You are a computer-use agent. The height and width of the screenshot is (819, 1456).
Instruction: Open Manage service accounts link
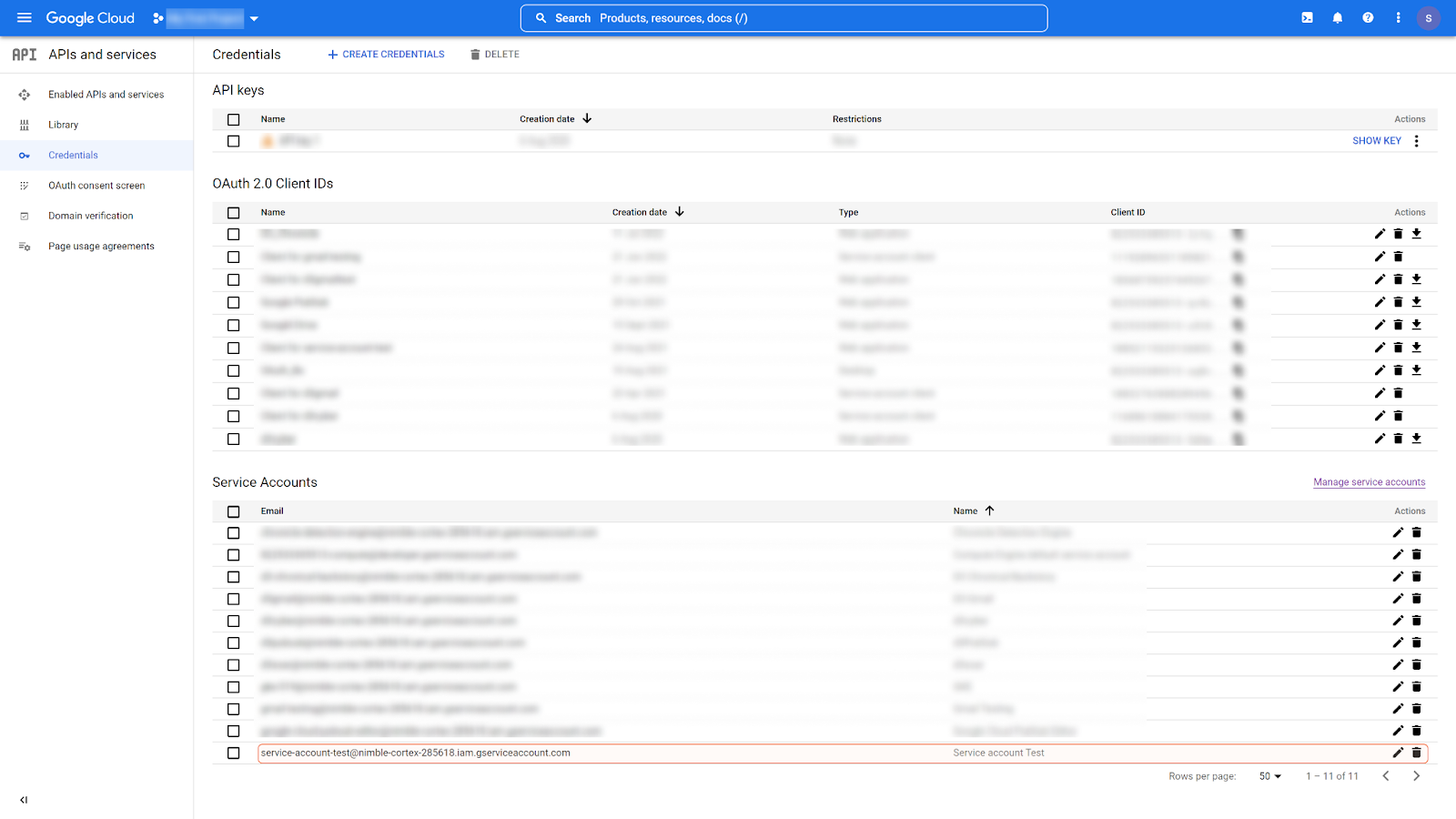(1369, 482)
